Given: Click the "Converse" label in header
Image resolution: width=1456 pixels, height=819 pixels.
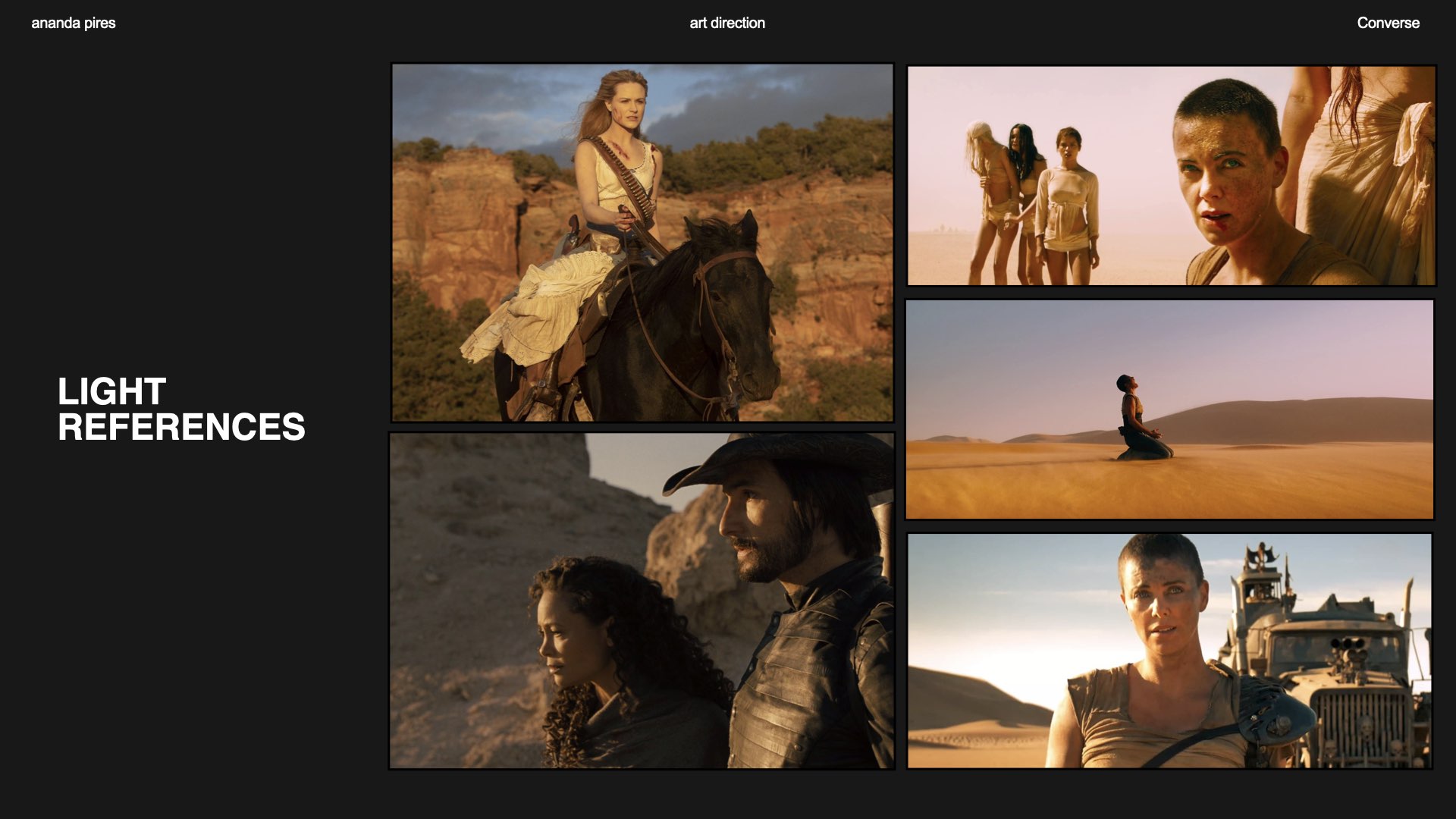Looking at the screenshot, I should tap(1388, 23).
